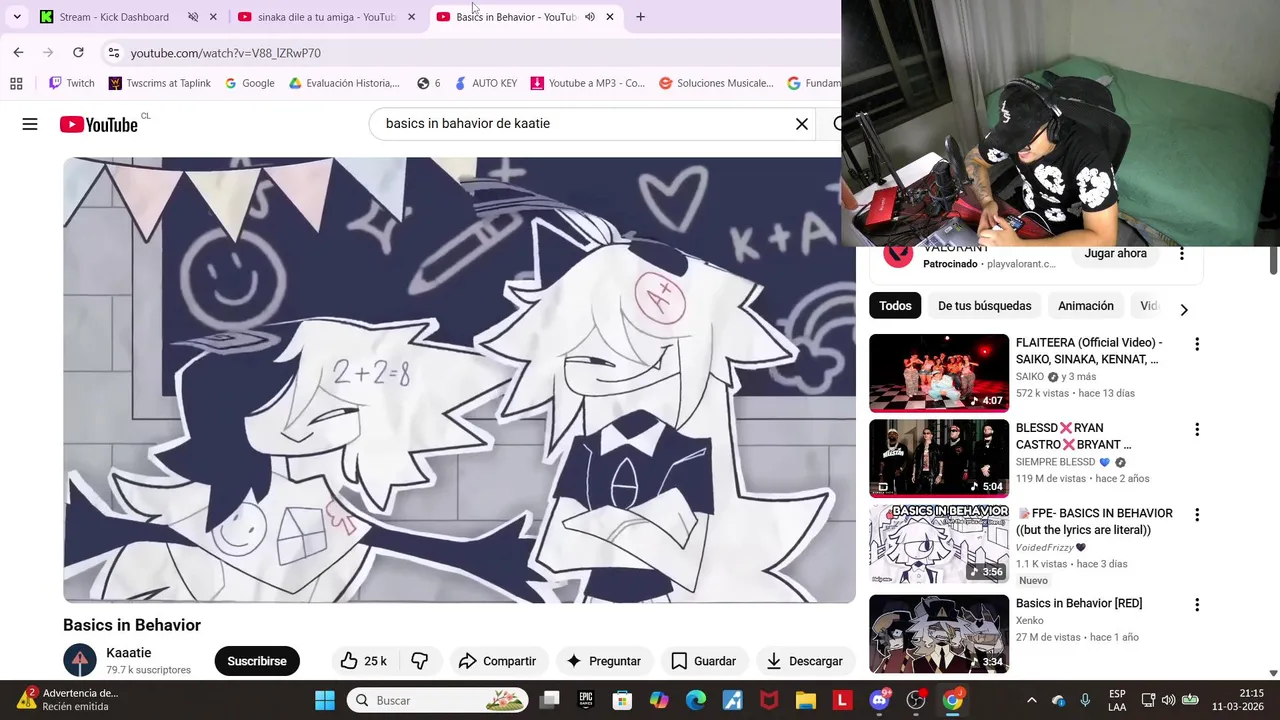This screenshot has height=720, width=1280.
Task: Open the Youtube a MP3 bookmark
Action: coord(588,83)
